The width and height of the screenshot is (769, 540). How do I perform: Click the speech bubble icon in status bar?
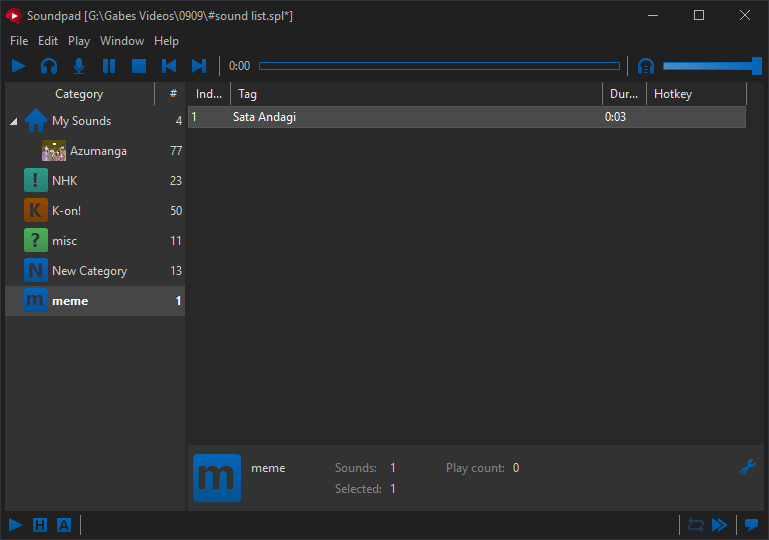tap(750, 525)
